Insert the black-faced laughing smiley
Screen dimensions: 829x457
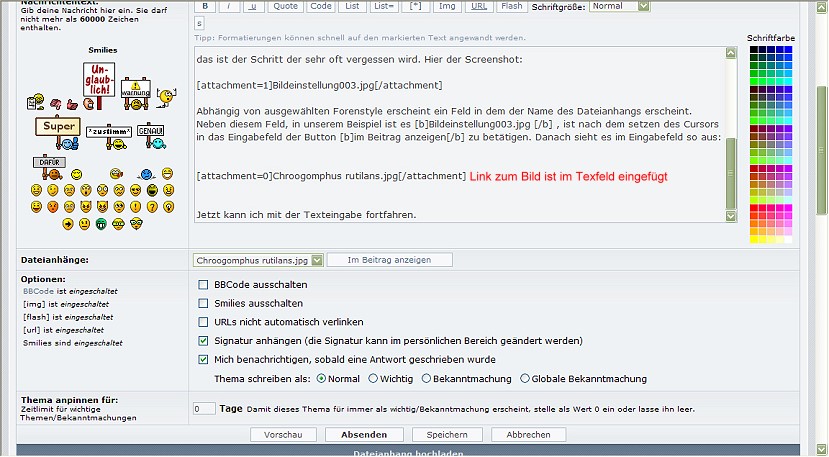[152, 190]
